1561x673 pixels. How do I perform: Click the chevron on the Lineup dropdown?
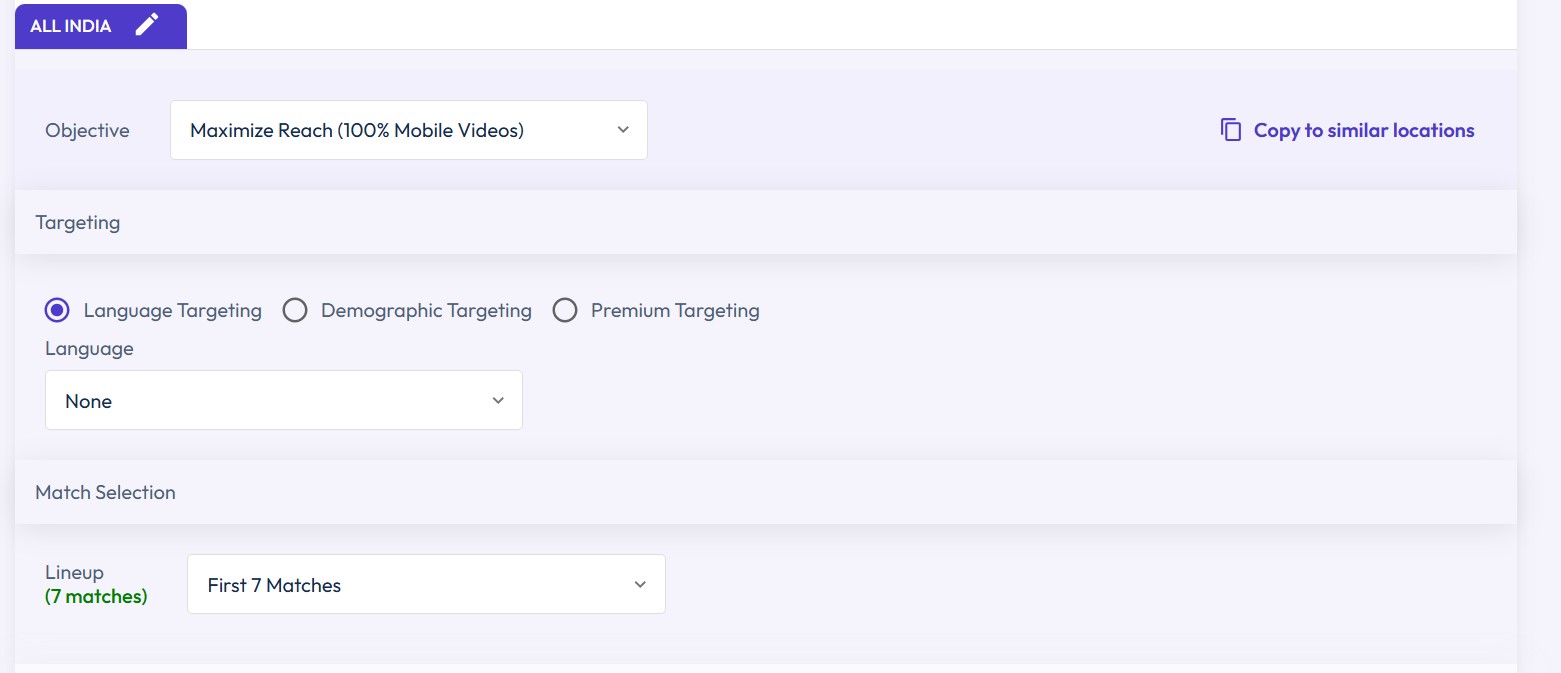point(640,584)
